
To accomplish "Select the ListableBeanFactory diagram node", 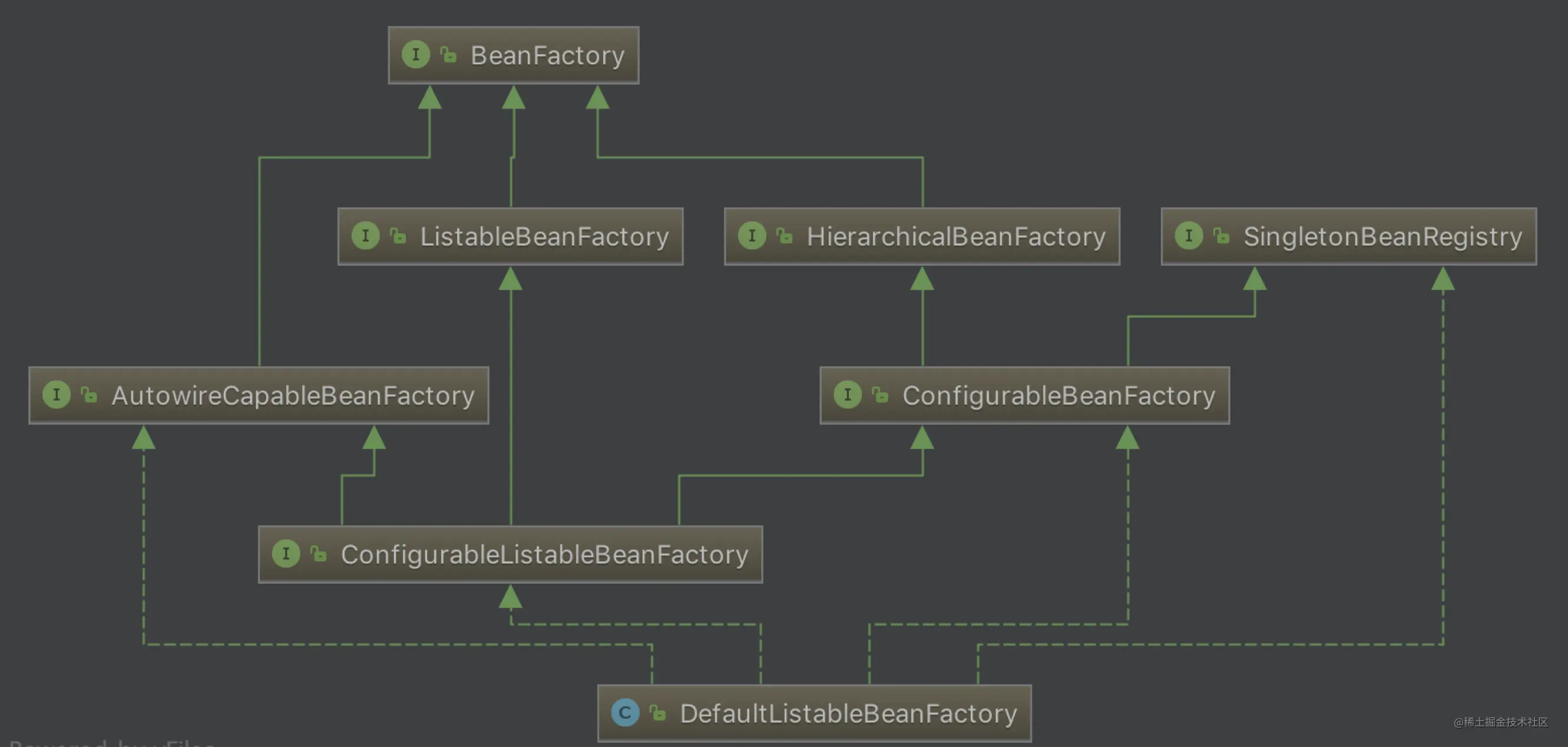I will click(x=544, y=237).
